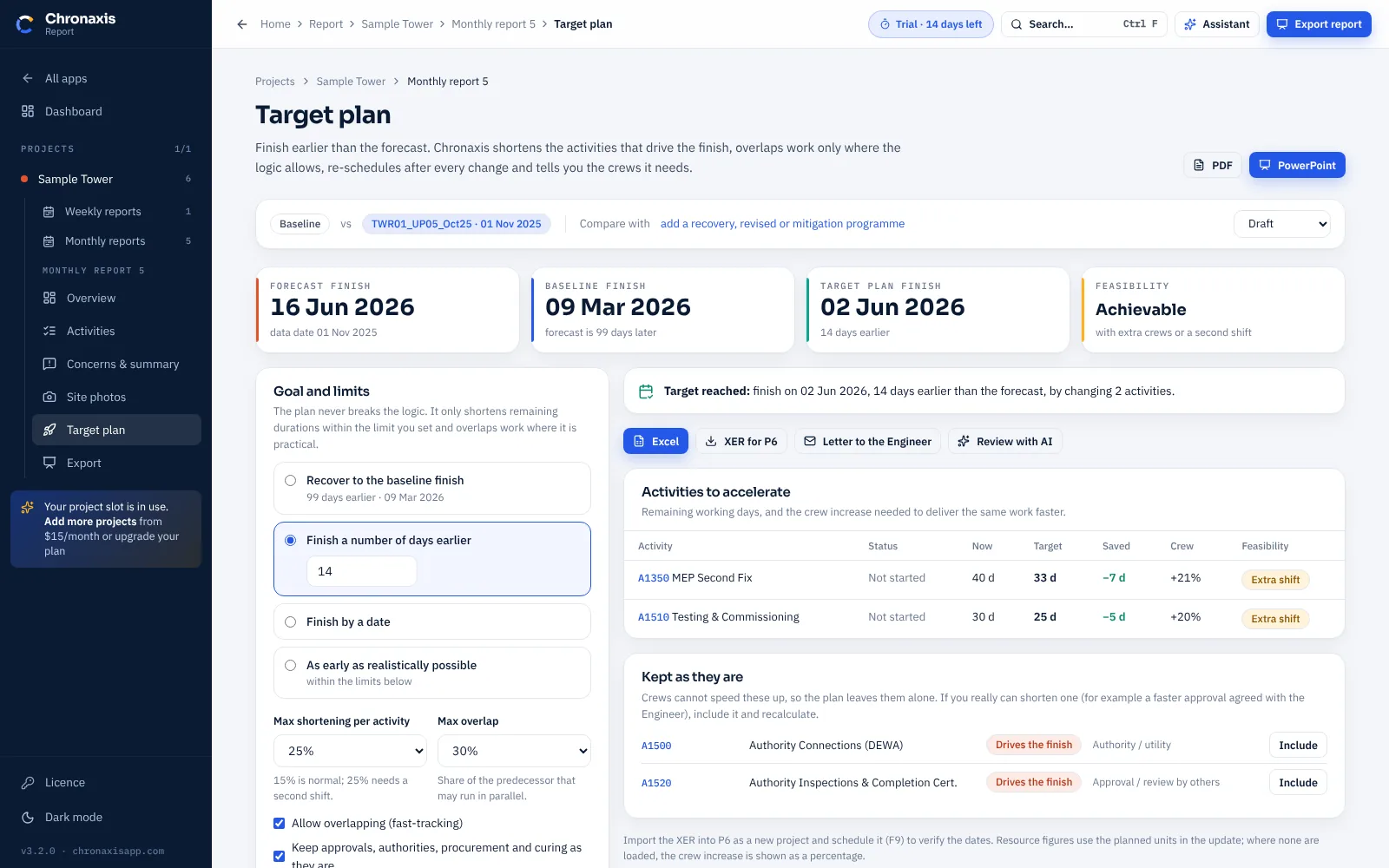The width and height of the screenshot is (1389, 868).
Task: Click the Export sidebar icon
Action: click(x=49, y=463)
